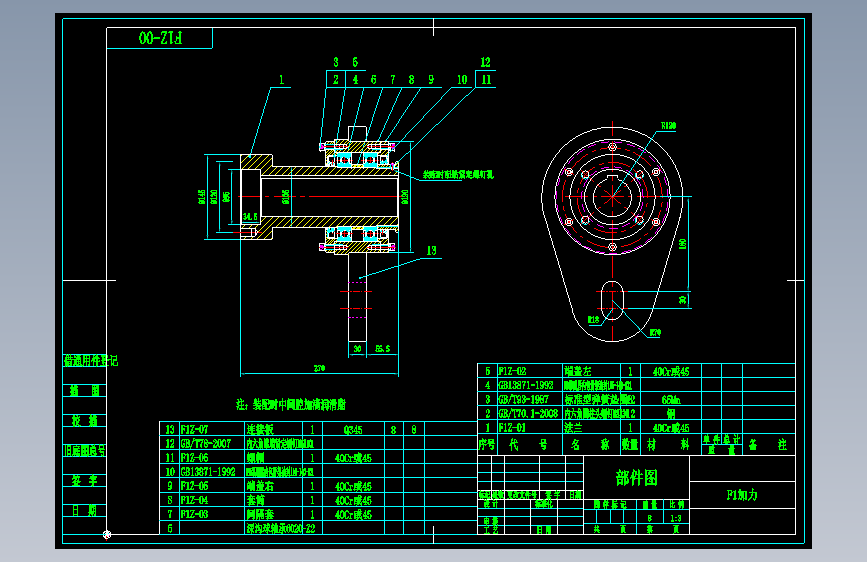Click standard GB/T93-1987 in row 3
The image size is (867, 562).
click(x=523, y=399)
